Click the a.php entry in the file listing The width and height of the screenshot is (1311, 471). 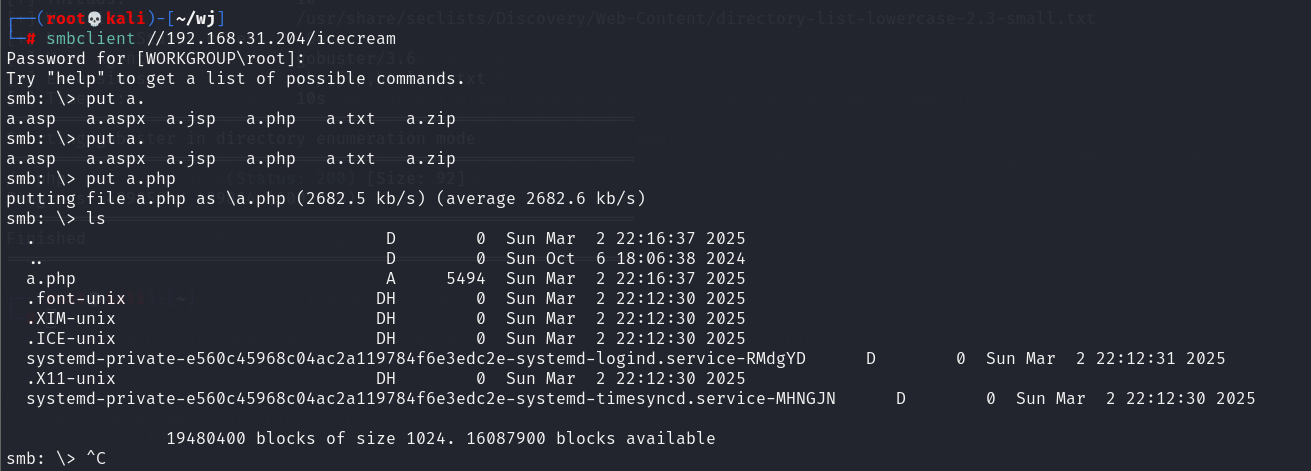51,278
